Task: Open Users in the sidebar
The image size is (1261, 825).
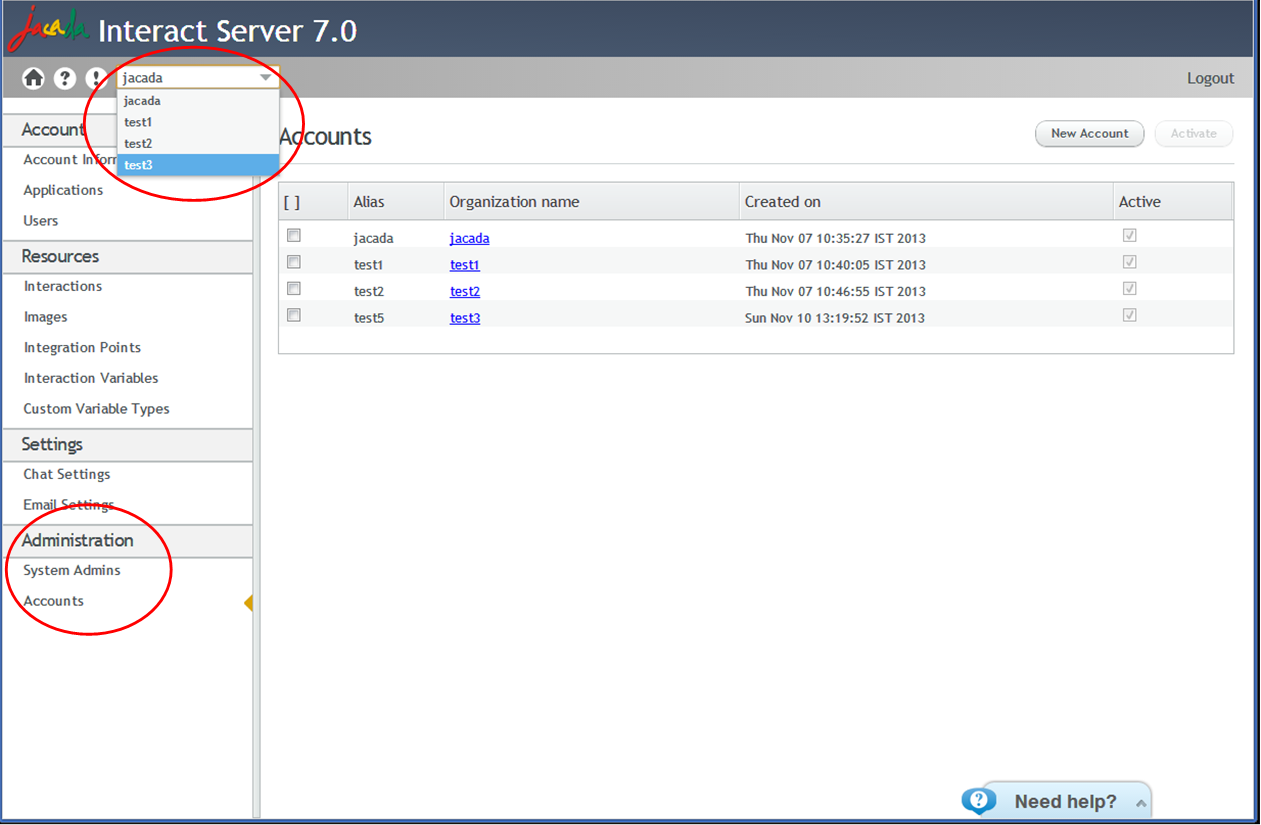Action: click(x=41, y=221)
